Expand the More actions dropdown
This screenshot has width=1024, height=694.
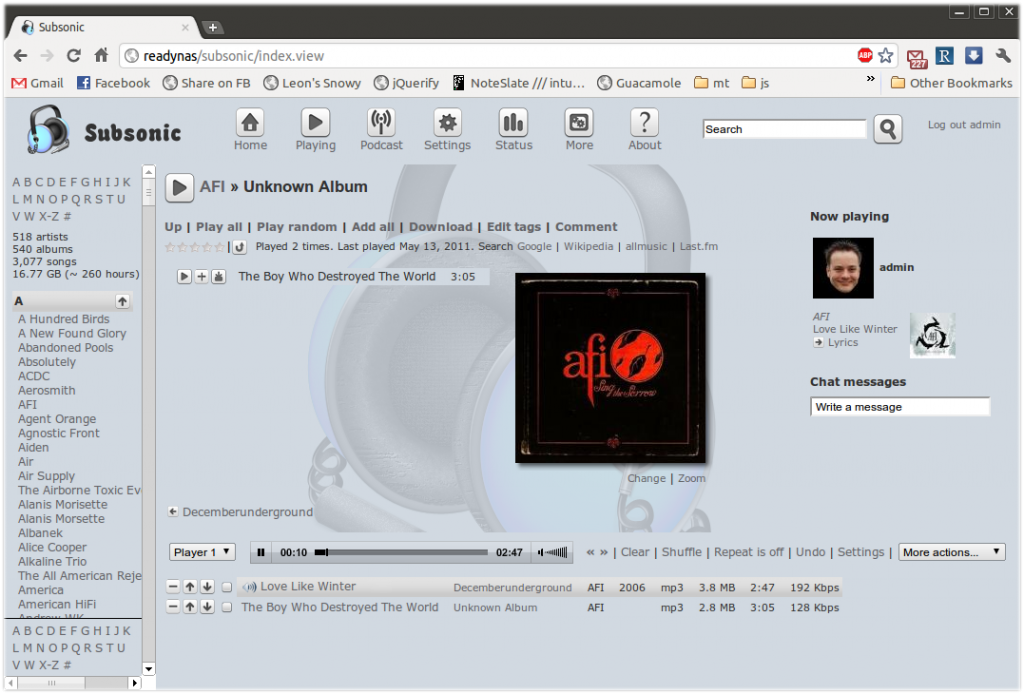[x=952, y=552]
